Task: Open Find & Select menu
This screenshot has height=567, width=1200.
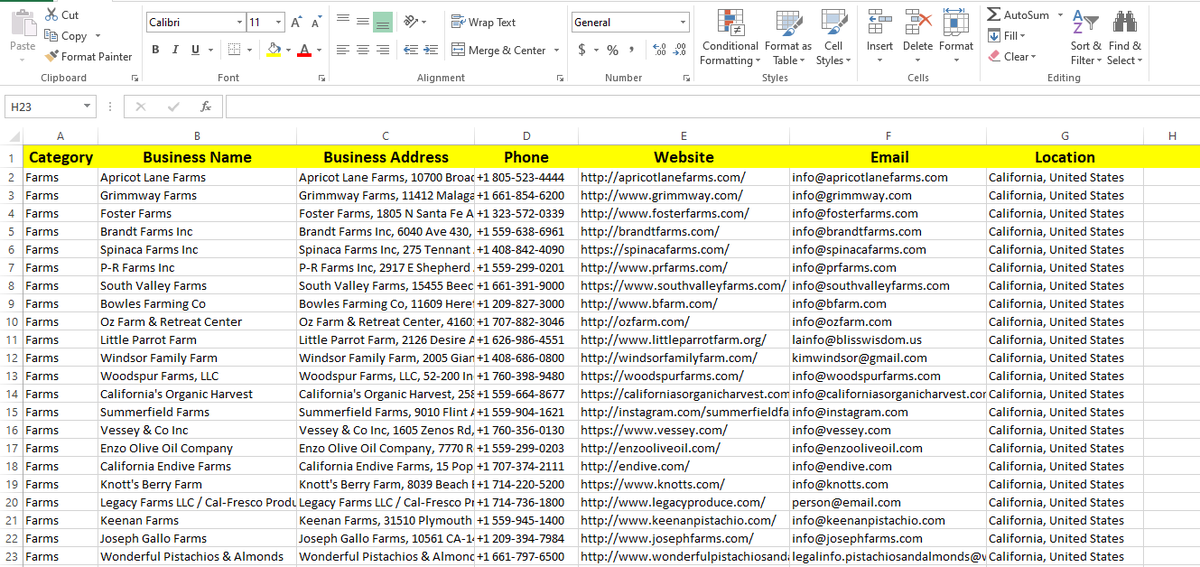Action: [1124, 37]
